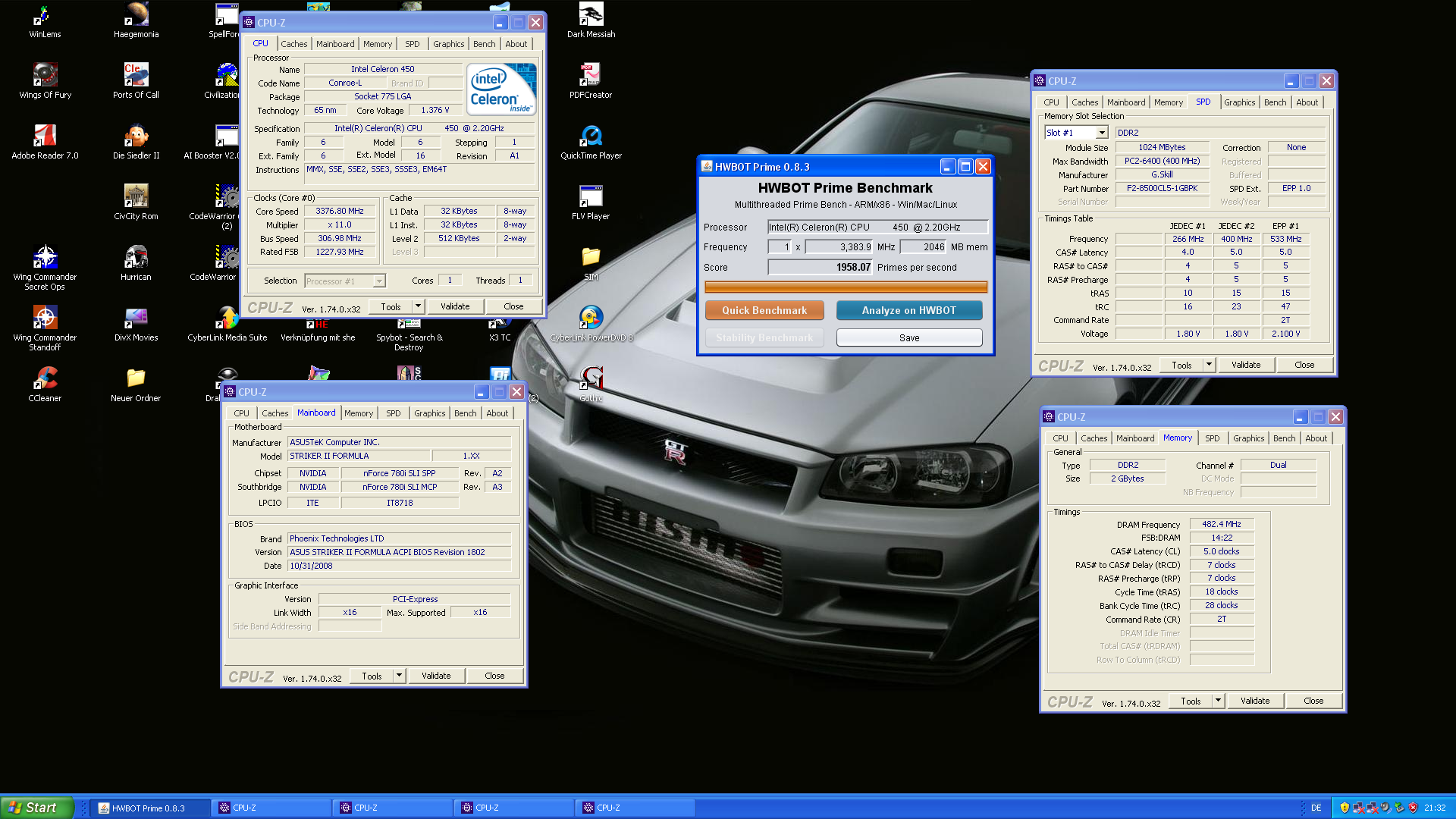Expand Tools dropdown arrow in CPU window
The width and height of the screenshot is (1456, 819).
(x=418, y=306)
